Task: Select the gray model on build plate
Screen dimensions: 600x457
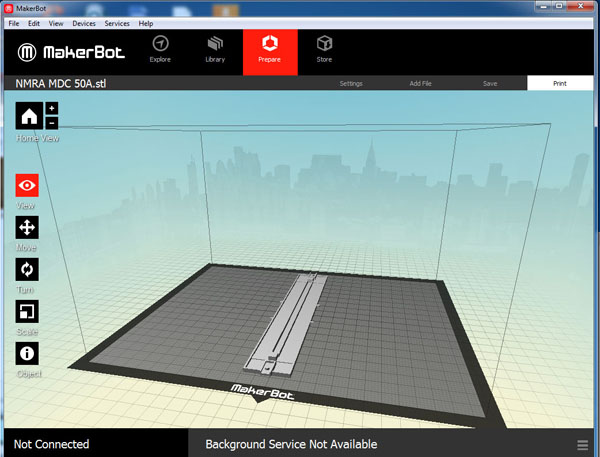Action: 285,323
